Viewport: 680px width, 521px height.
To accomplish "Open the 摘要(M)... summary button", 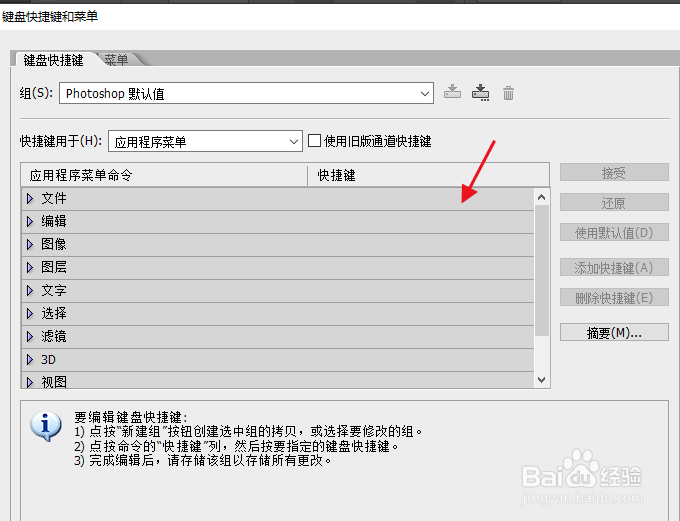I will [614, 333].
